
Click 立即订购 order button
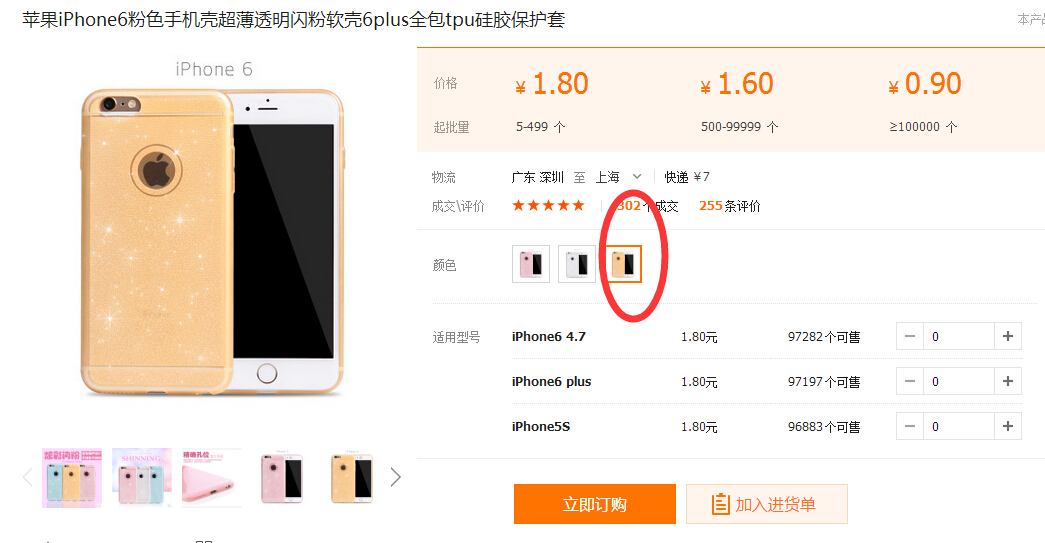tap(594, 504)
